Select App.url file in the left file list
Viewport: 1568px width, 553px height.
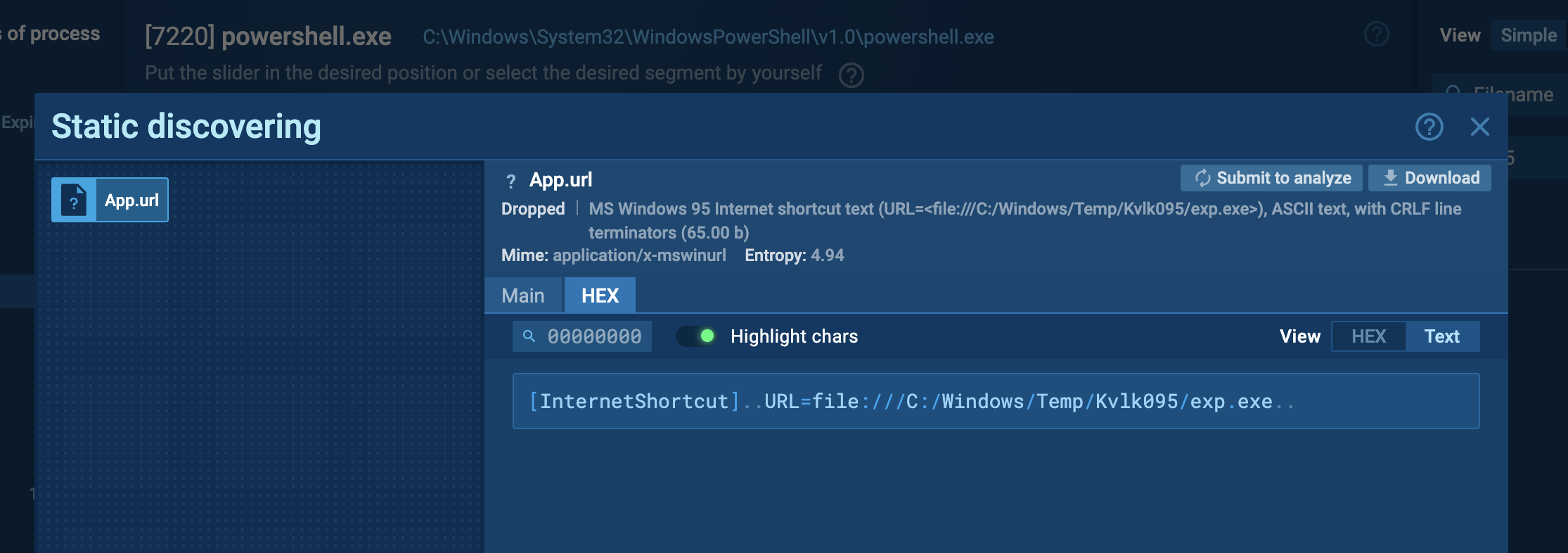tap(110, 201)
